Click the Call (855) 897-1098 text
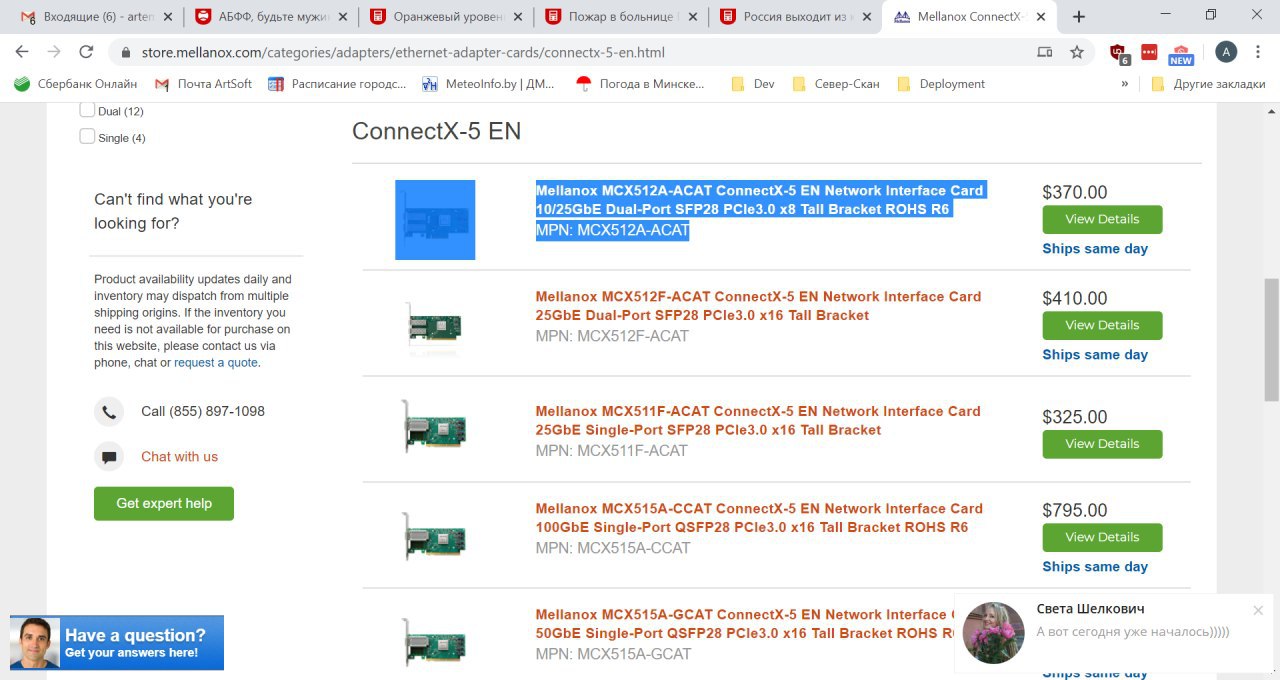Viewport: 1280px width, 680px height. [x=203, y=411]
